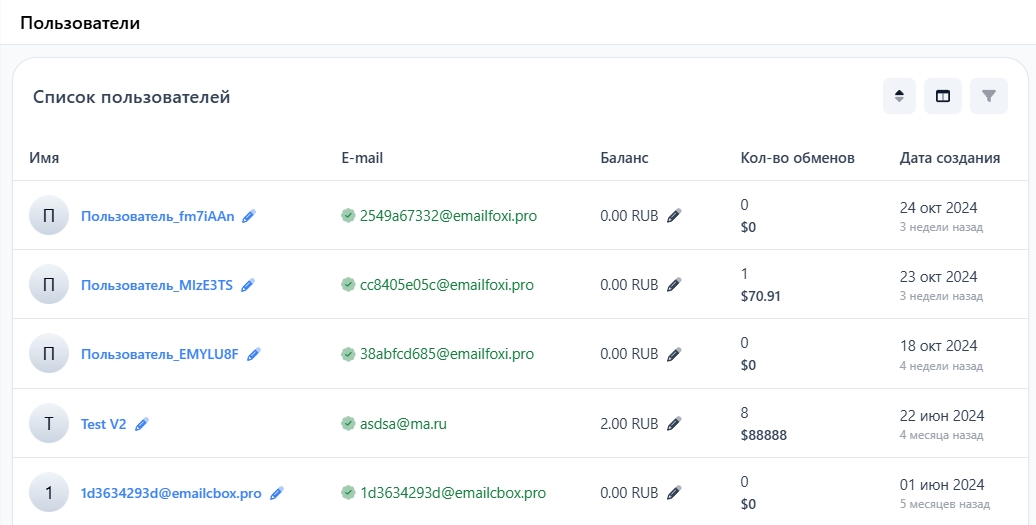Click the 1d3634293d@emailcbox.pro name link
Image resolution: width=1036 pixels, height=525 pixels.
171,493
